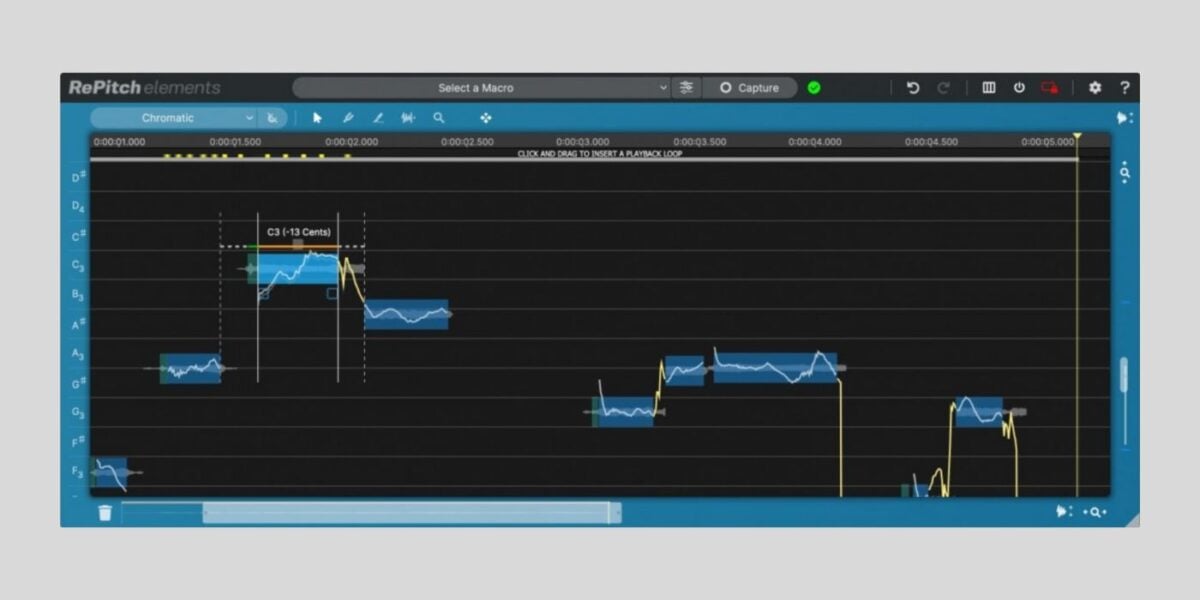This screenshot has height=600, width=1200.
Task: Select the pan tool with four arrows
Action: point(486,118)
